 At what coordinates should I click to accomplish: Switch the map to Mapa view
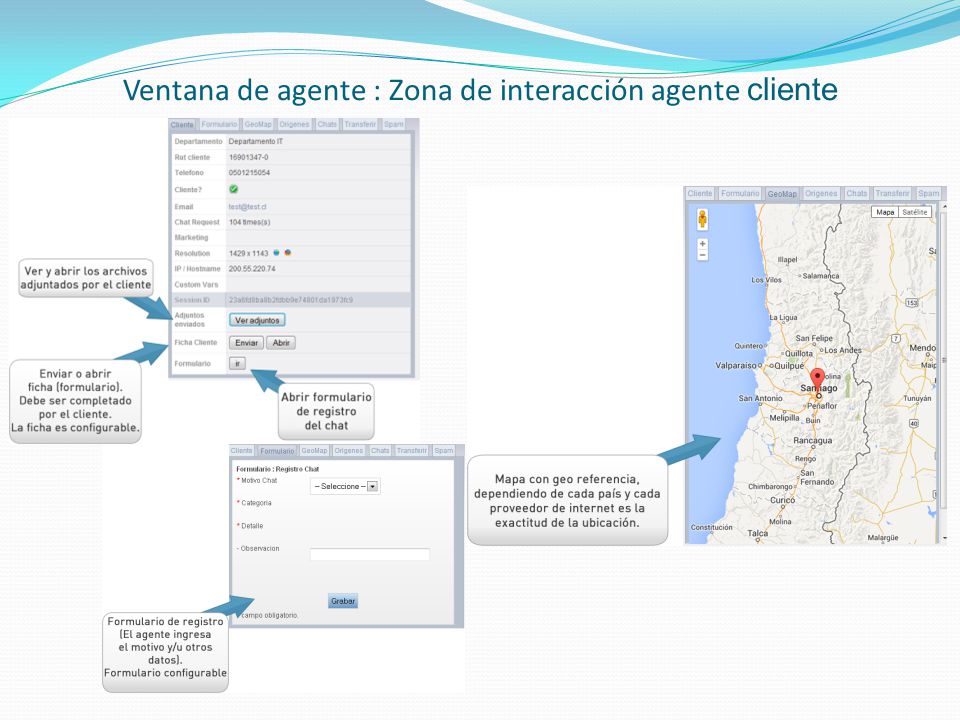point(885,212)
